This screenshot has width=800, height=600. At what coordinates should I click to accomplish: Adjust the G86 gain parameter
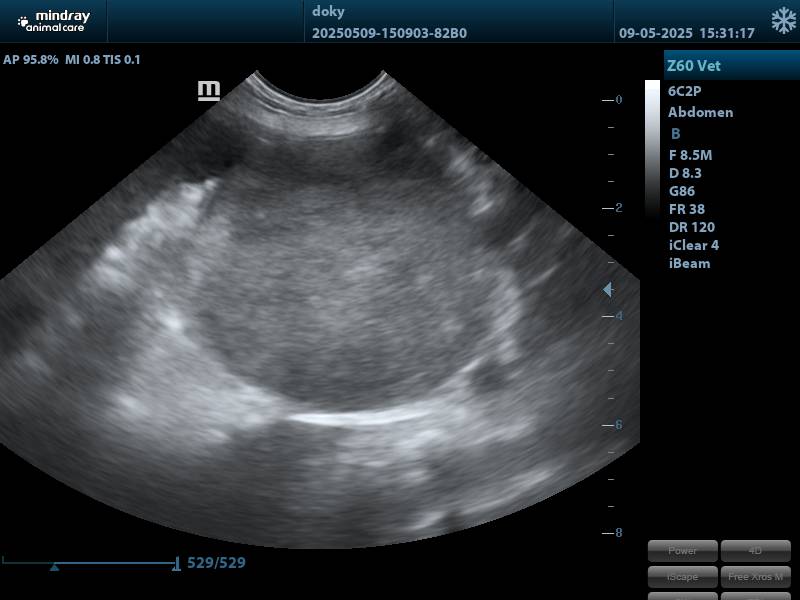(x=682, y=191)
